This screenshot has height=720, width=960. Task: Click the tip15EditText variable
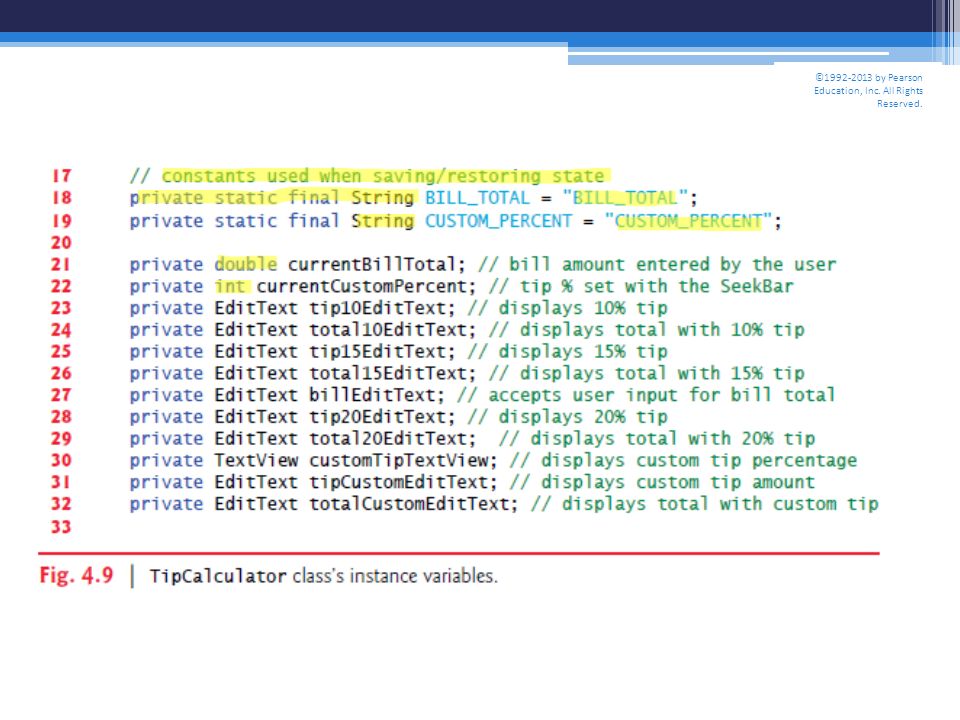[377, 351]
